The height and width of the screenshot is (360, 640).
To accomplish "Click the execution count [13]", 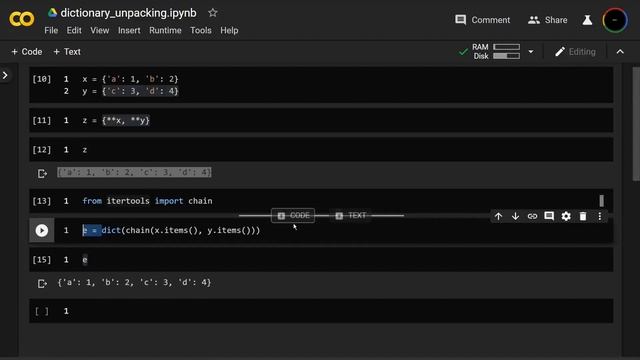I will pos(42,201).
